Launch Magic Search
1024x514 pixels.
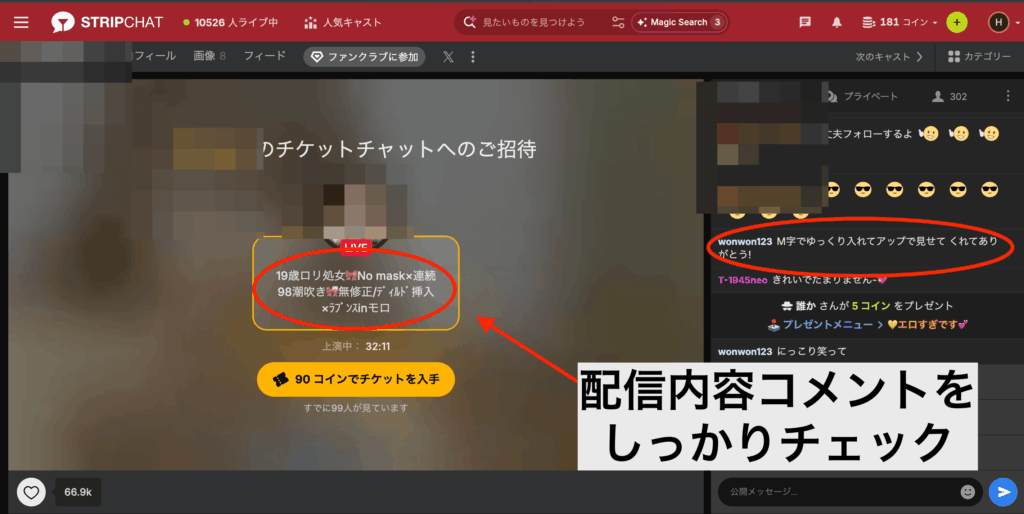coord(679,22)
